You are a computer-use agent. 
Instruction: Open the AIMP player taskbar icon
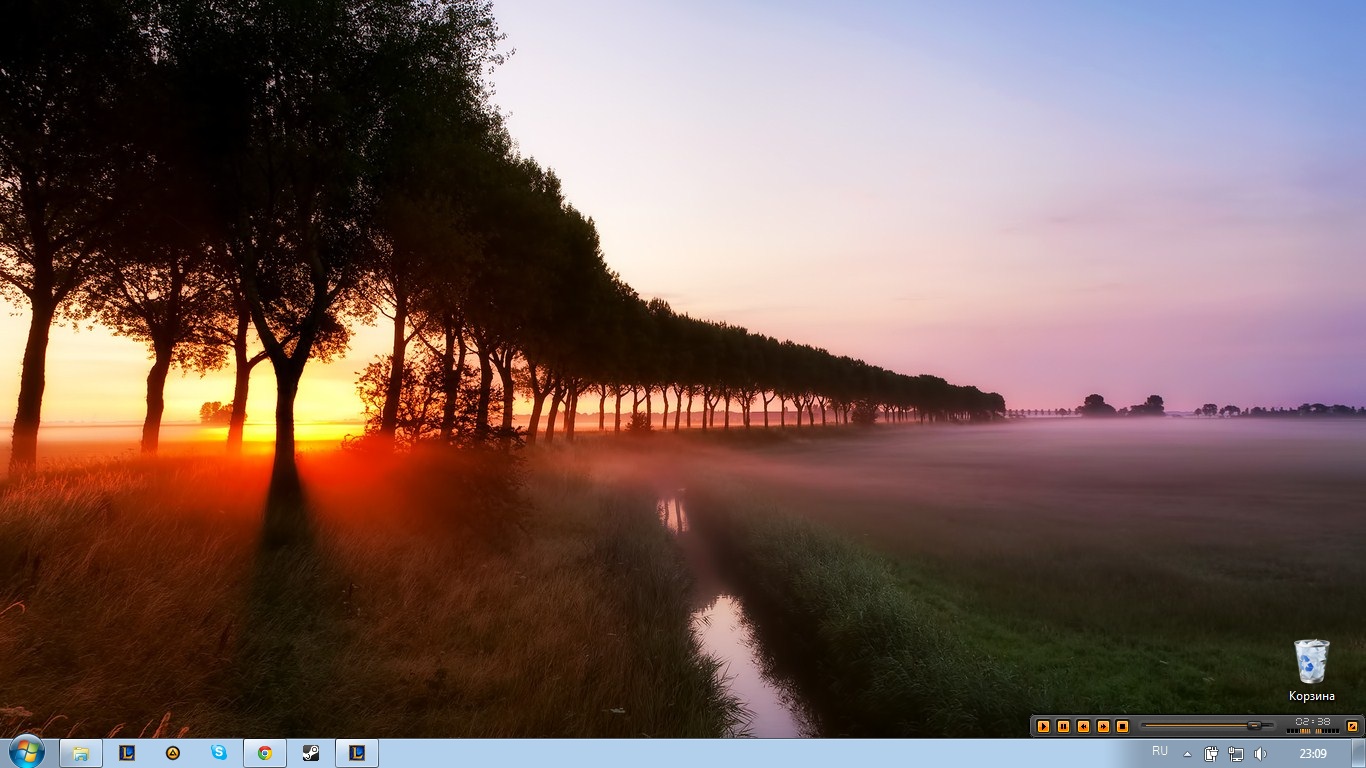tap(173, 753)
